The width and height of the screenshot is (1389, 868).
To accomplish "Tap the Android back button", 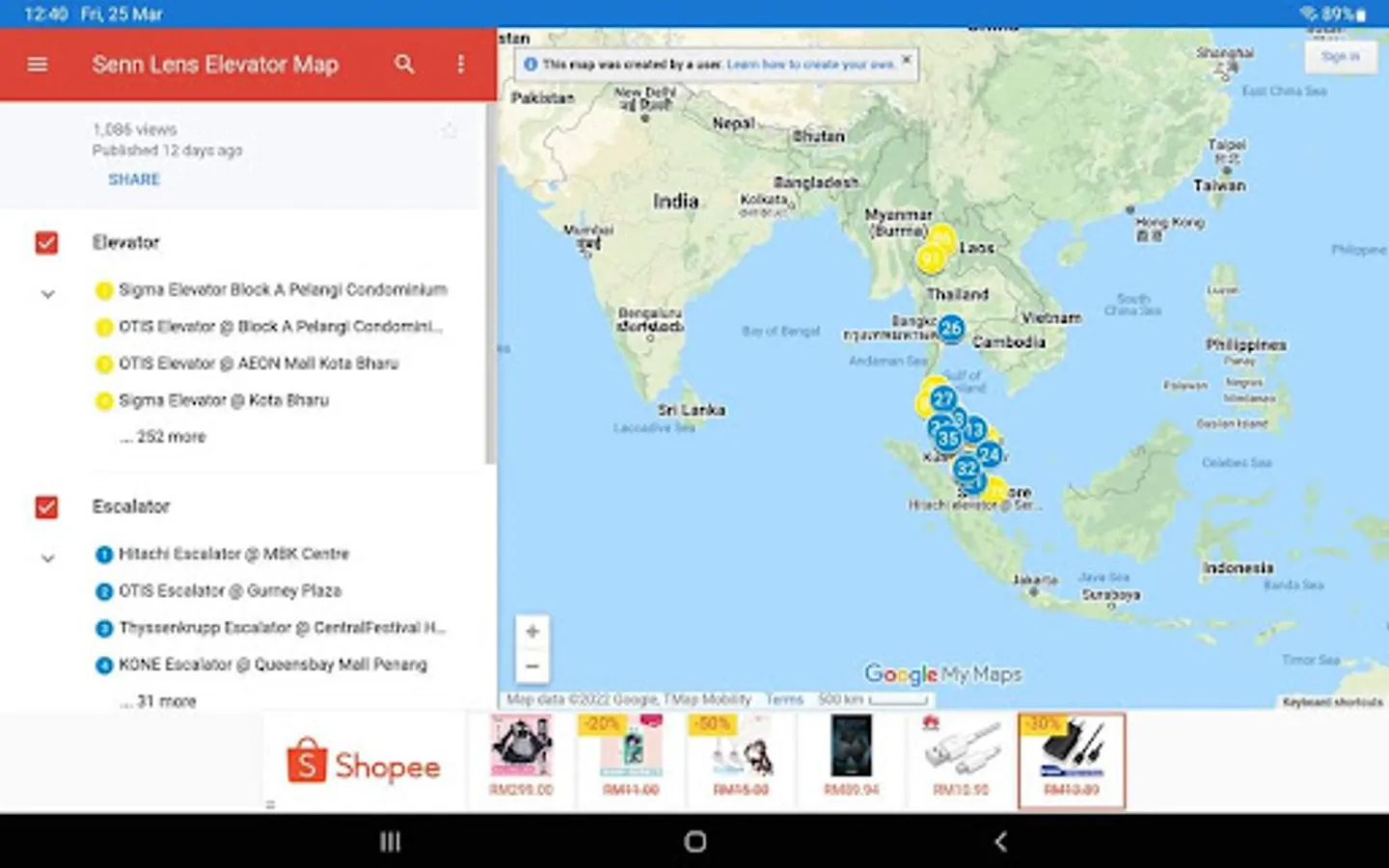I will click(x=1000, y=842).
